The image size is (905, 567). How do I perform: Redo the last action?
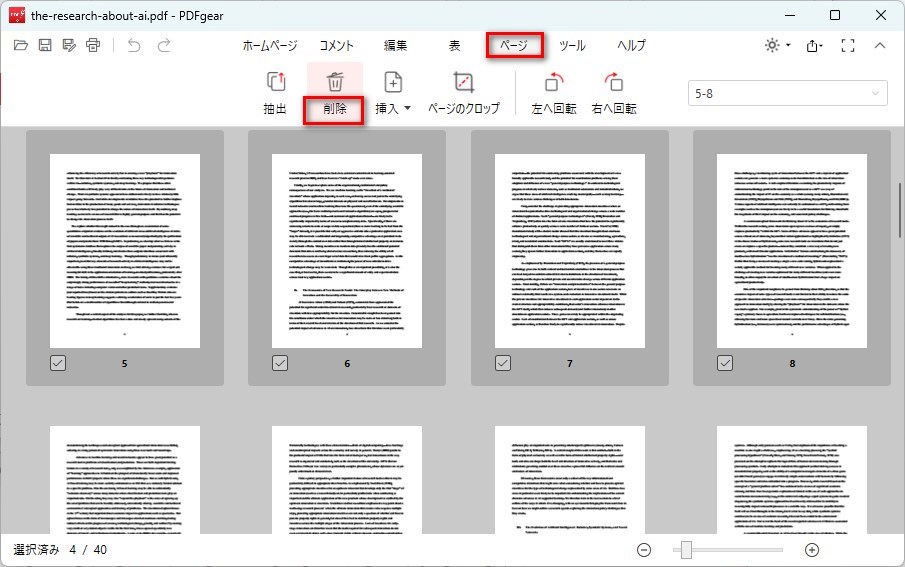(164, 45)
